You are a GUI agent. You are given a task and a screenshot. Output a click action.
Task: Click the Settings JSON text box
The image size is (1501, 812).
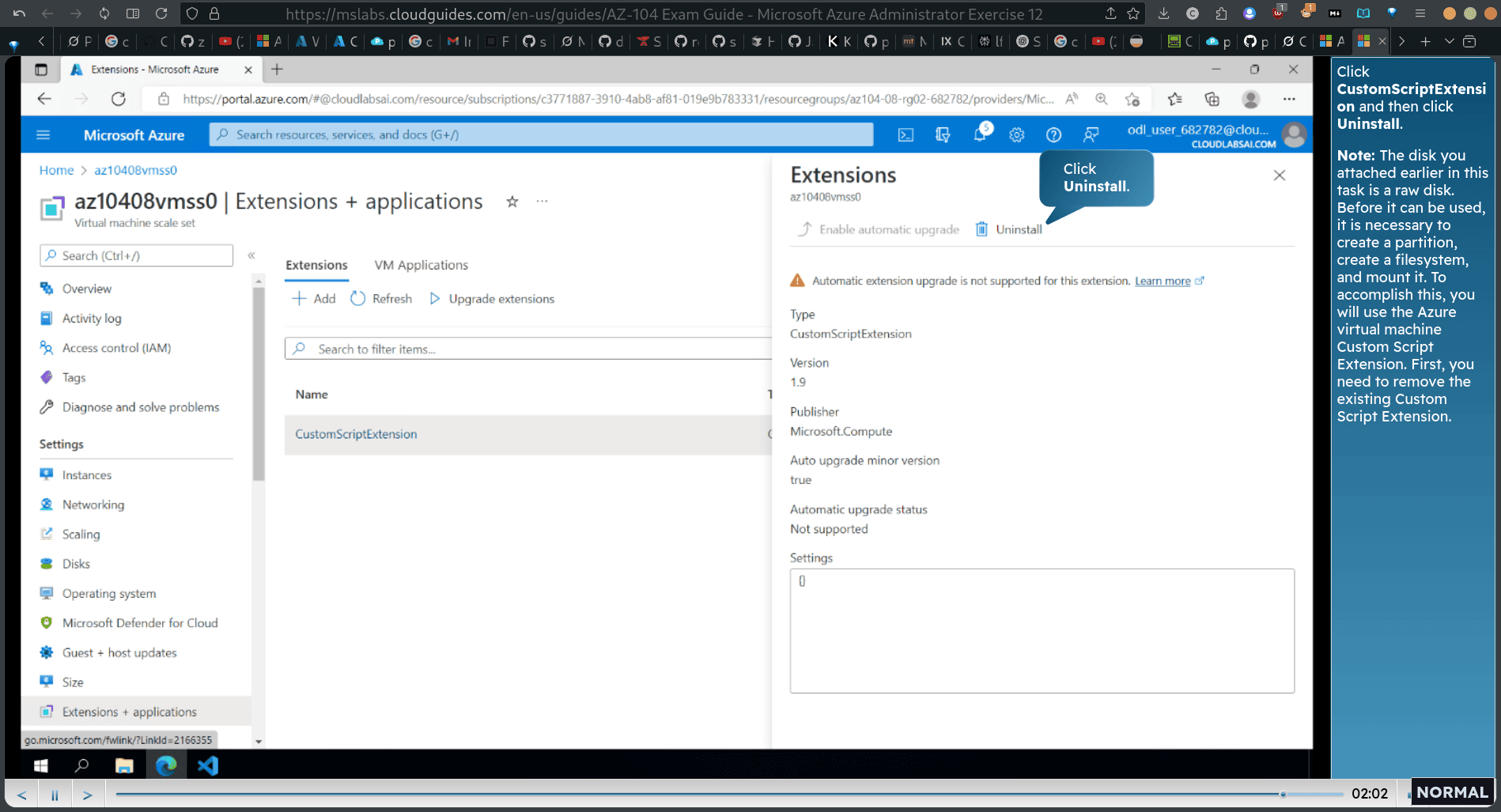(1042, 631)
